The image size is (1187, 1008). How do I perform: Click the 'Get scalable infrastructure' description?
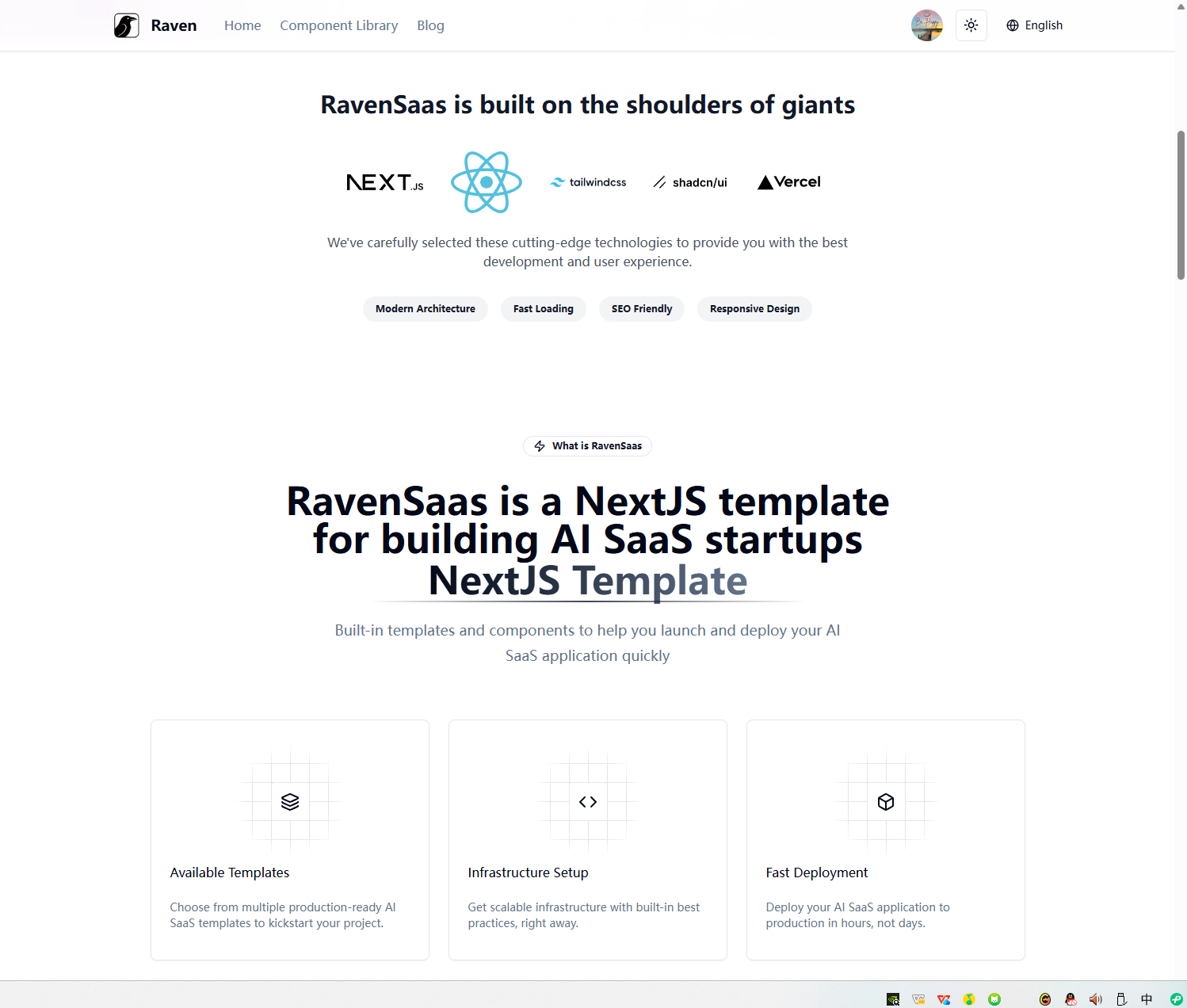point(584,915)
